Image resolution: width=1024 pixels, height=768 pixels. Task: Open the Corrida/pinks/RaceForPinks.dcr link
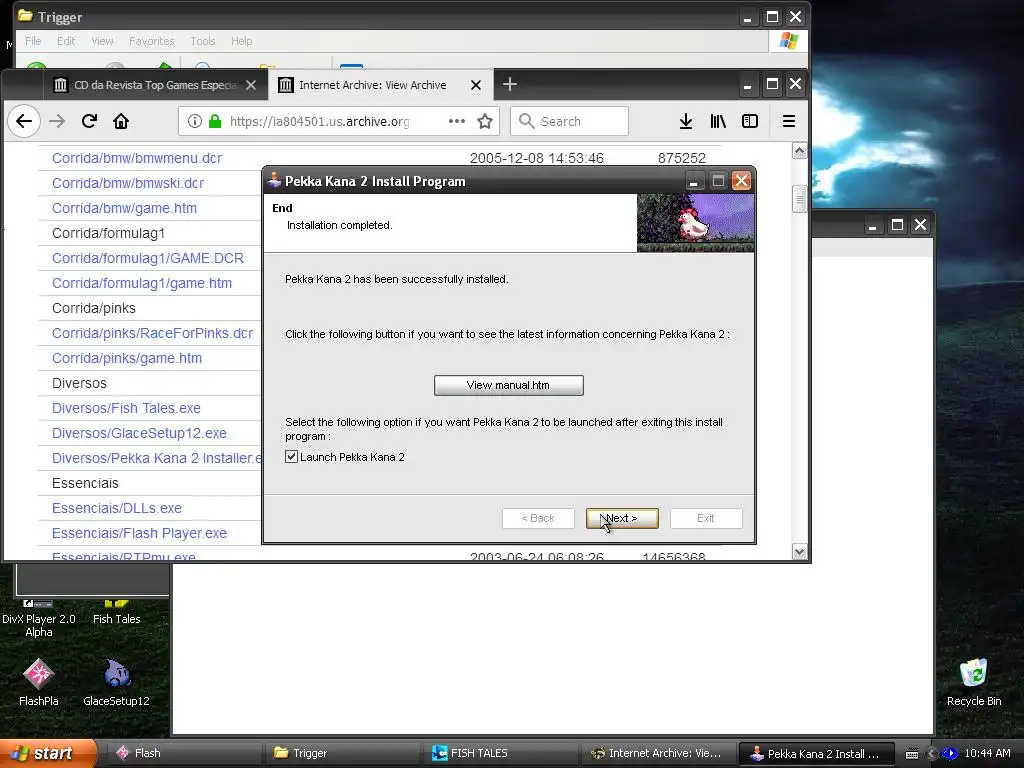(152, 334)
